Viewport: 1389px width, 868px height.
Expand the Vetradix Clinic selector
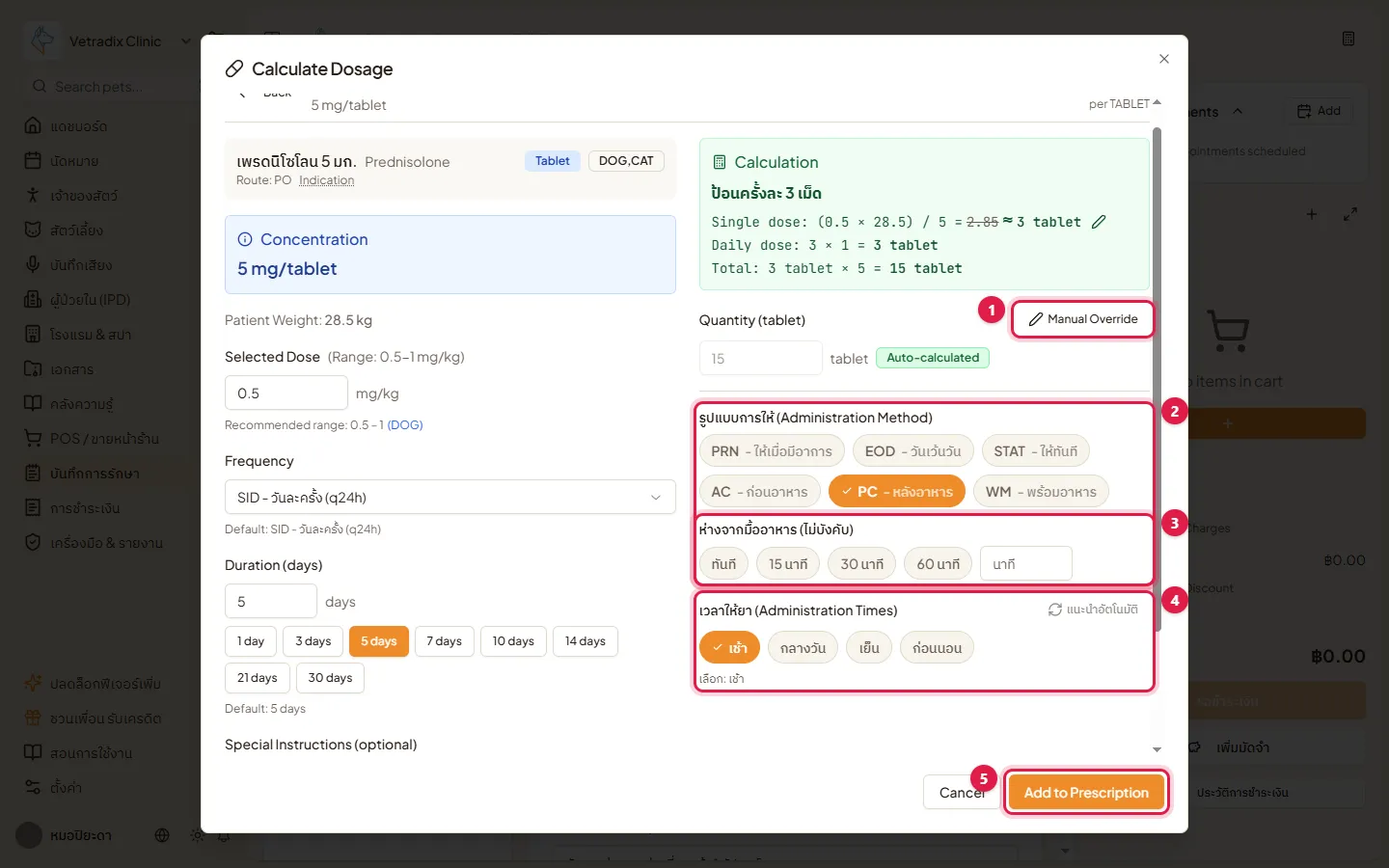[x=186, y=41]
